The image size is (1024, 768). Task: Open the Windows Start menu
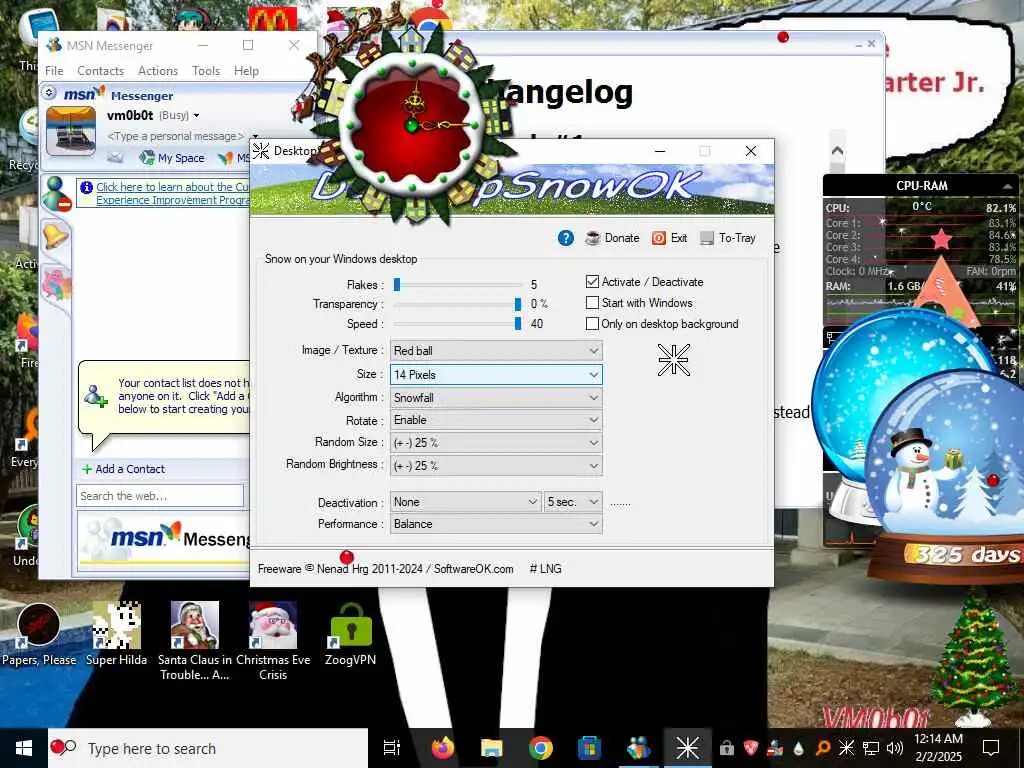(24, 748)
